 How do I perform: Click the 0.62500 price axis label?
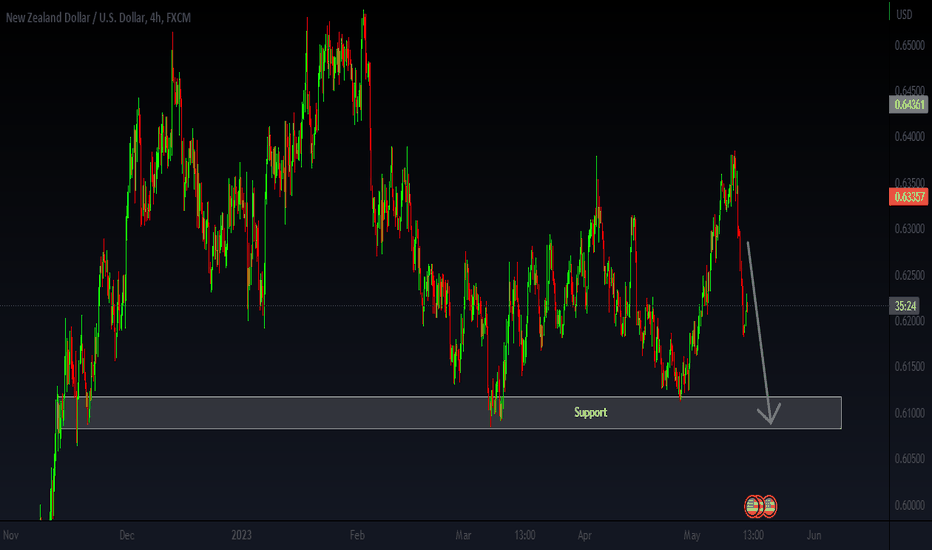point(909,275)
